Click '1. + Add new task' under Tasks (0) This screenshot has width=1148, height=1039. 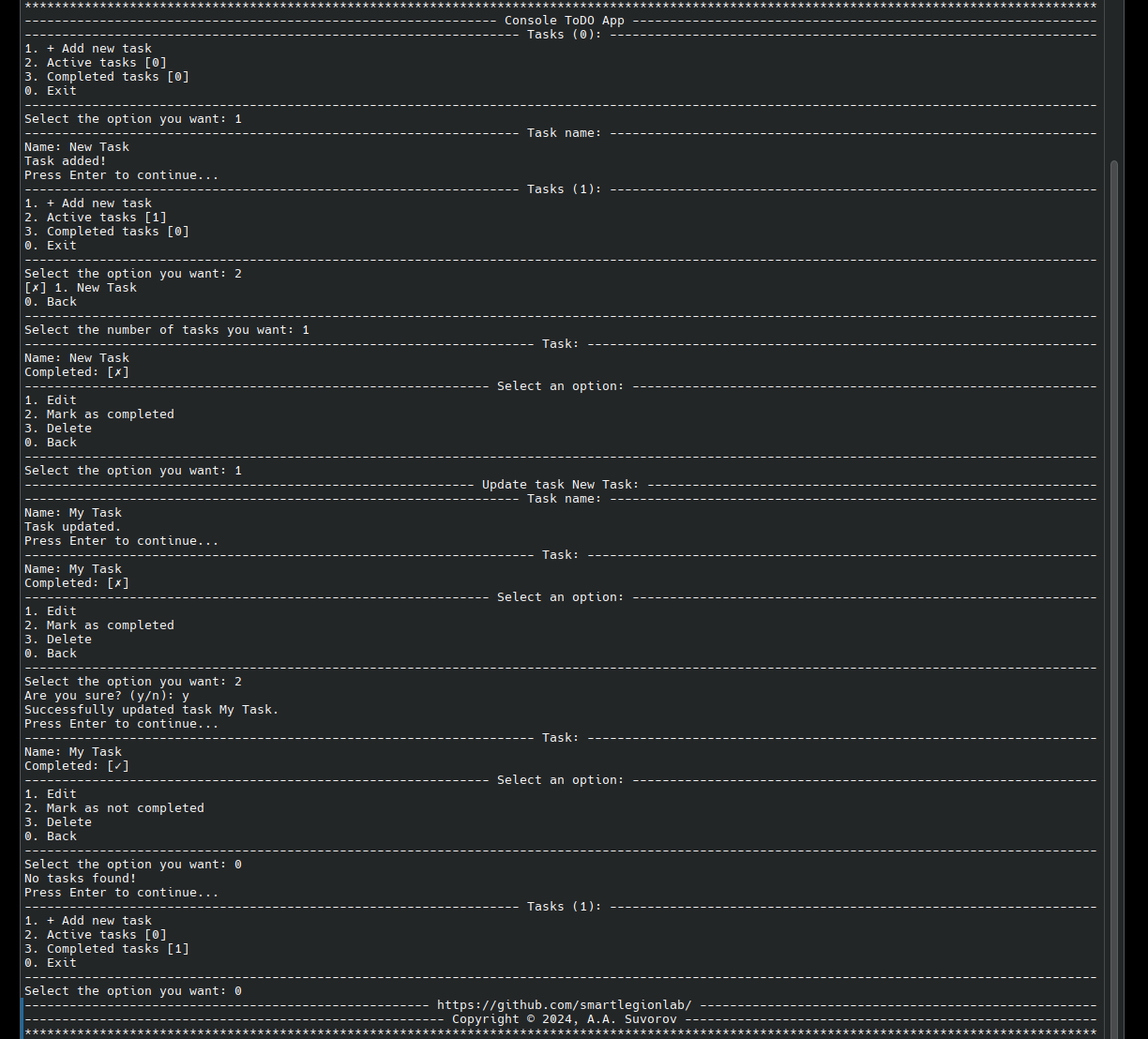point(88,49)
